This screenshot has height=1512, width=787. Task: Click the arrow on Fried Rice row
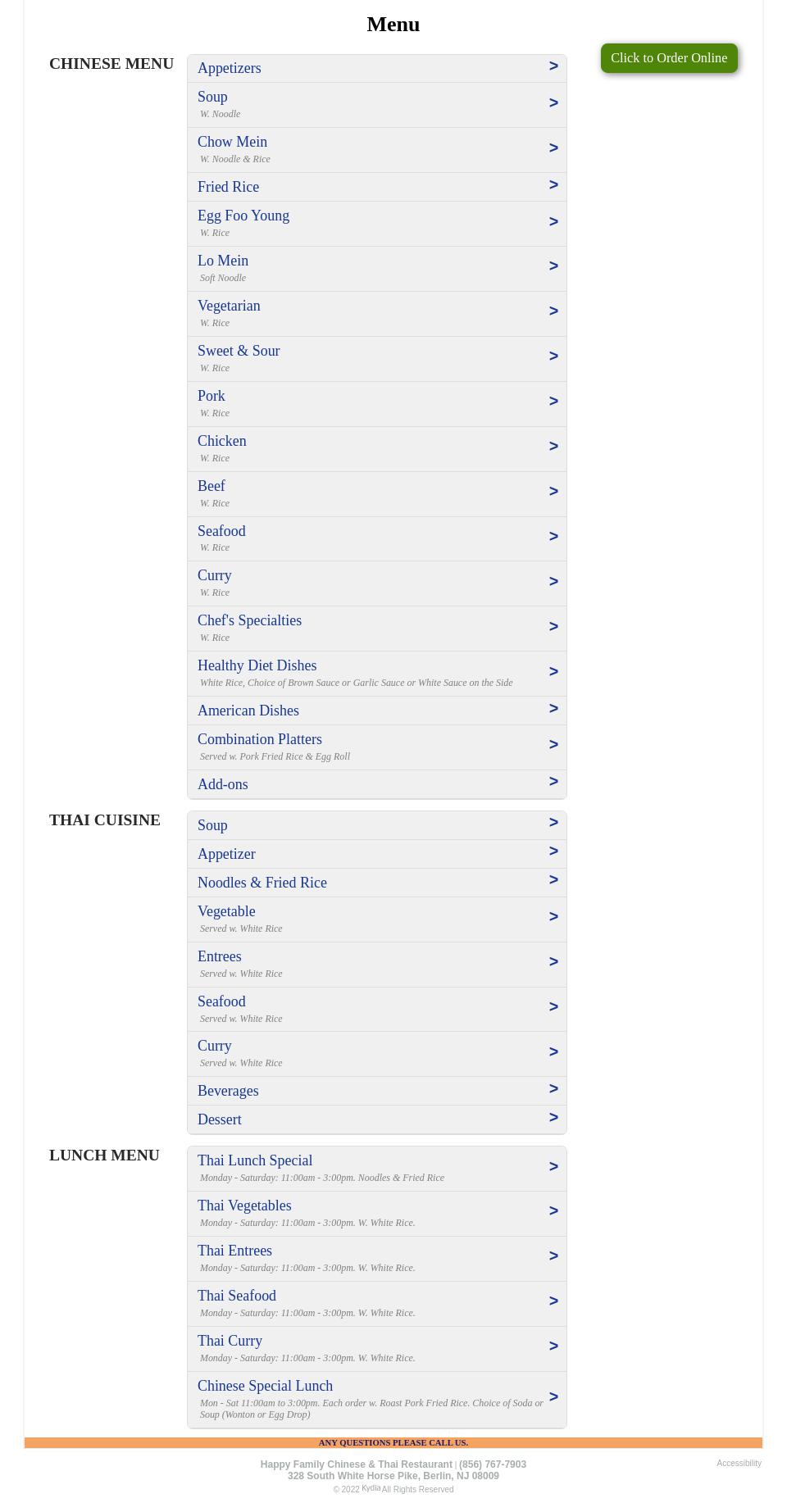553,186
